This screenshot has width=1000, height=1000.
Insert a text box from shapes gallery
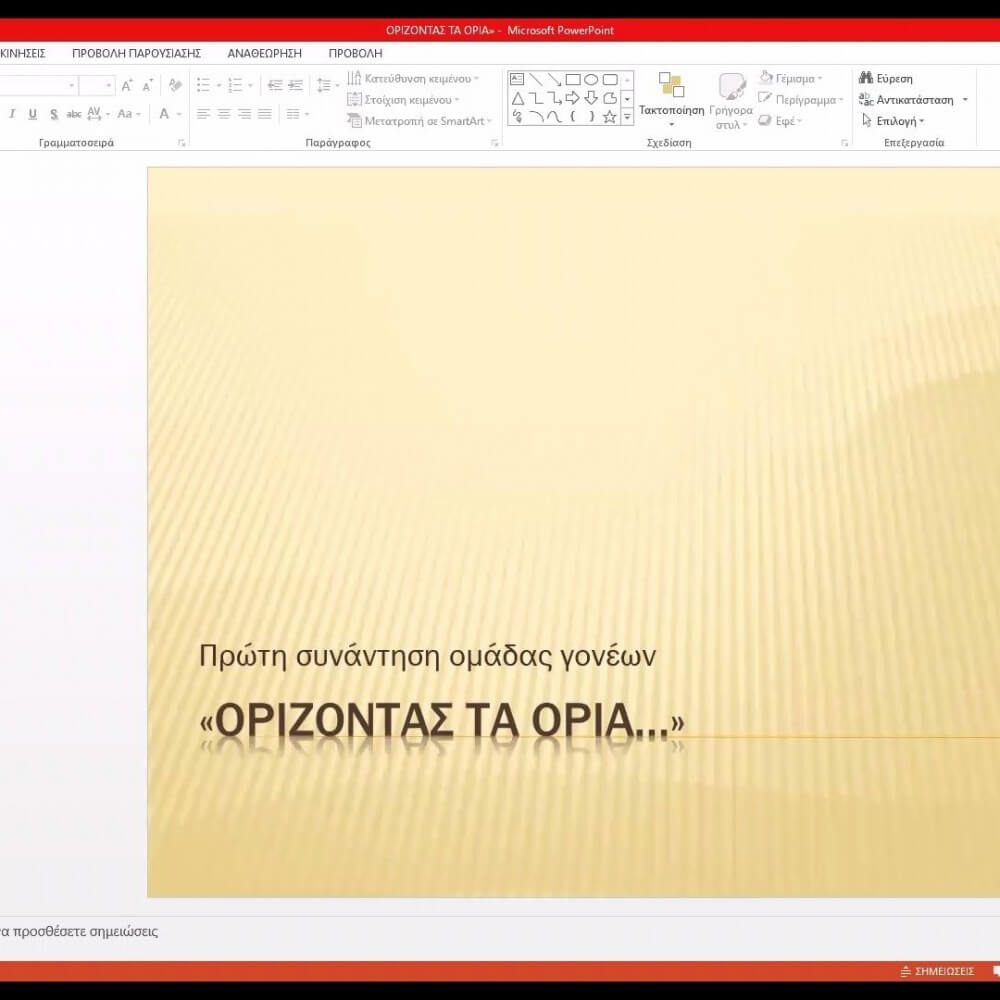[517, 79]
